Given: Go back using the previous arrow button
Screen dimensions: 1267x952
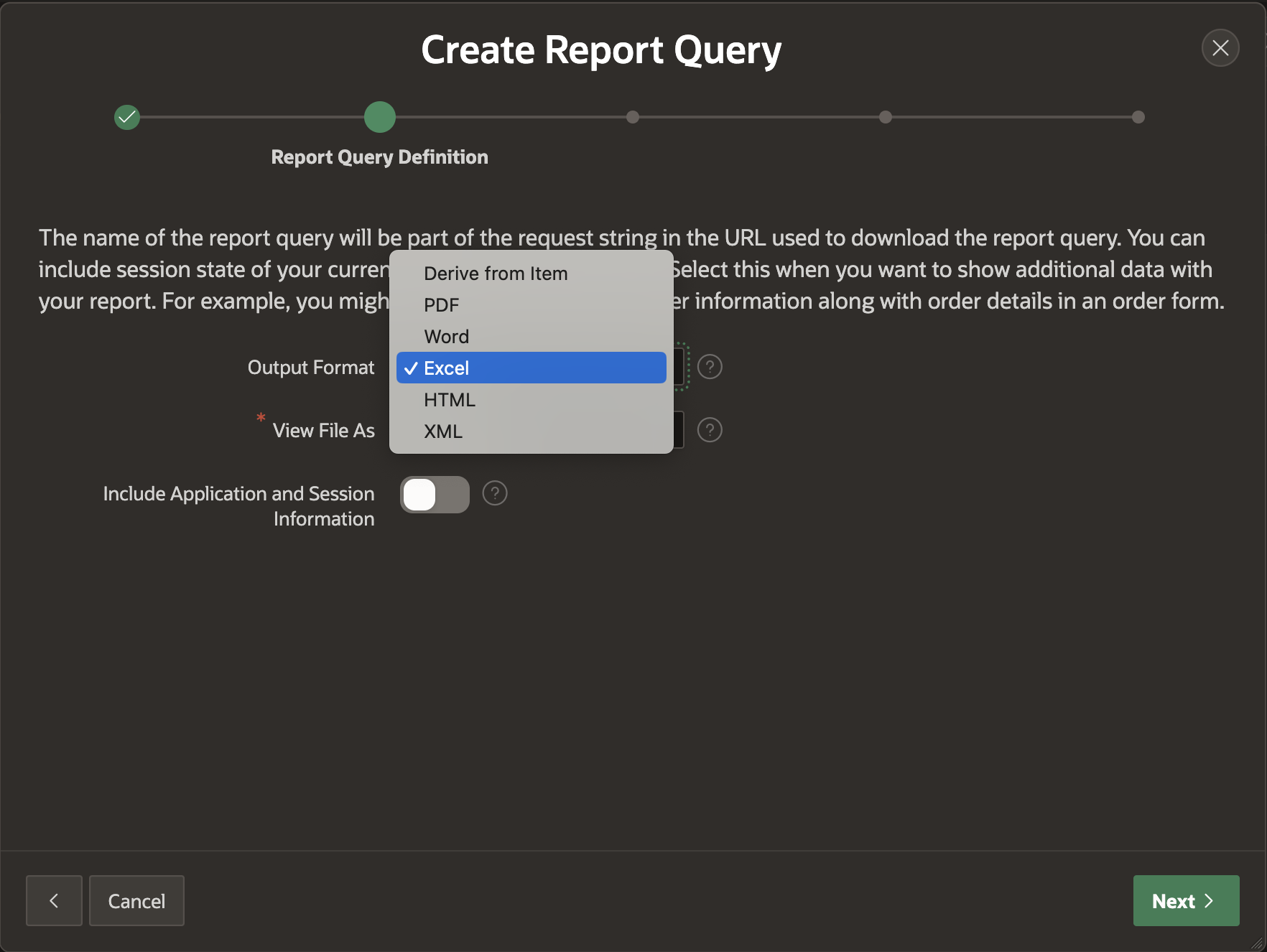Looking at the screenshot, I should point(54,900).
